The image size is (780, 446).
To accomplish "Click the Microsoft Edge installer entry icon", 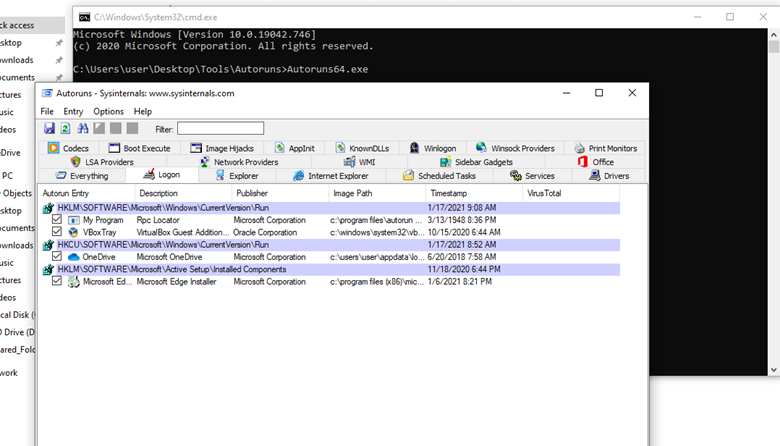I will 74,282.
